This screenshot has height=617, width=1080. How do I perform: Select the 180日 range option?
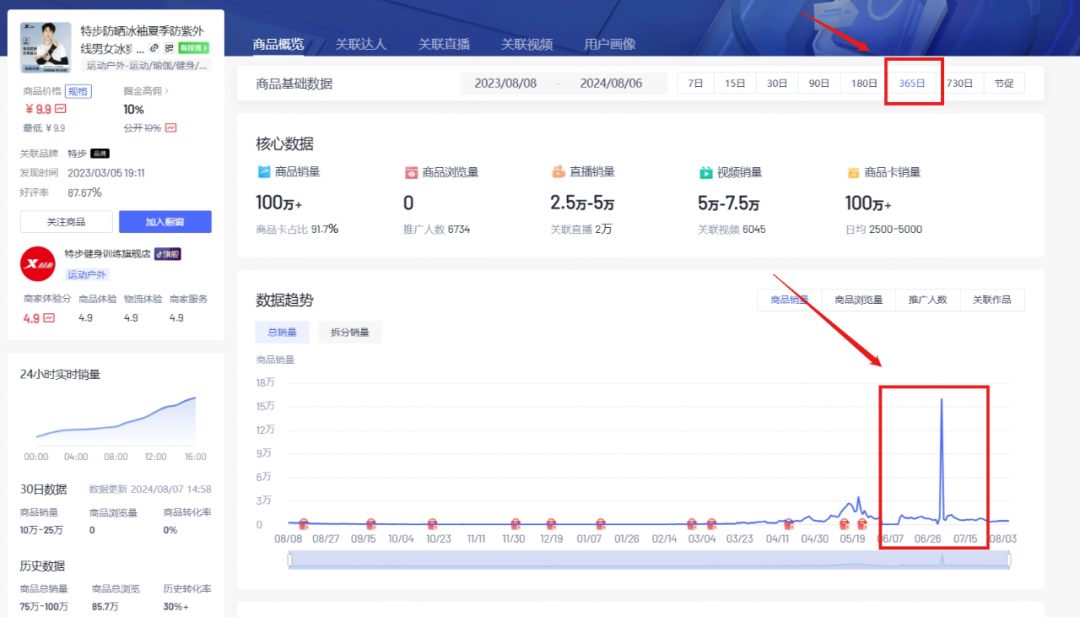[x=864, y=83]
